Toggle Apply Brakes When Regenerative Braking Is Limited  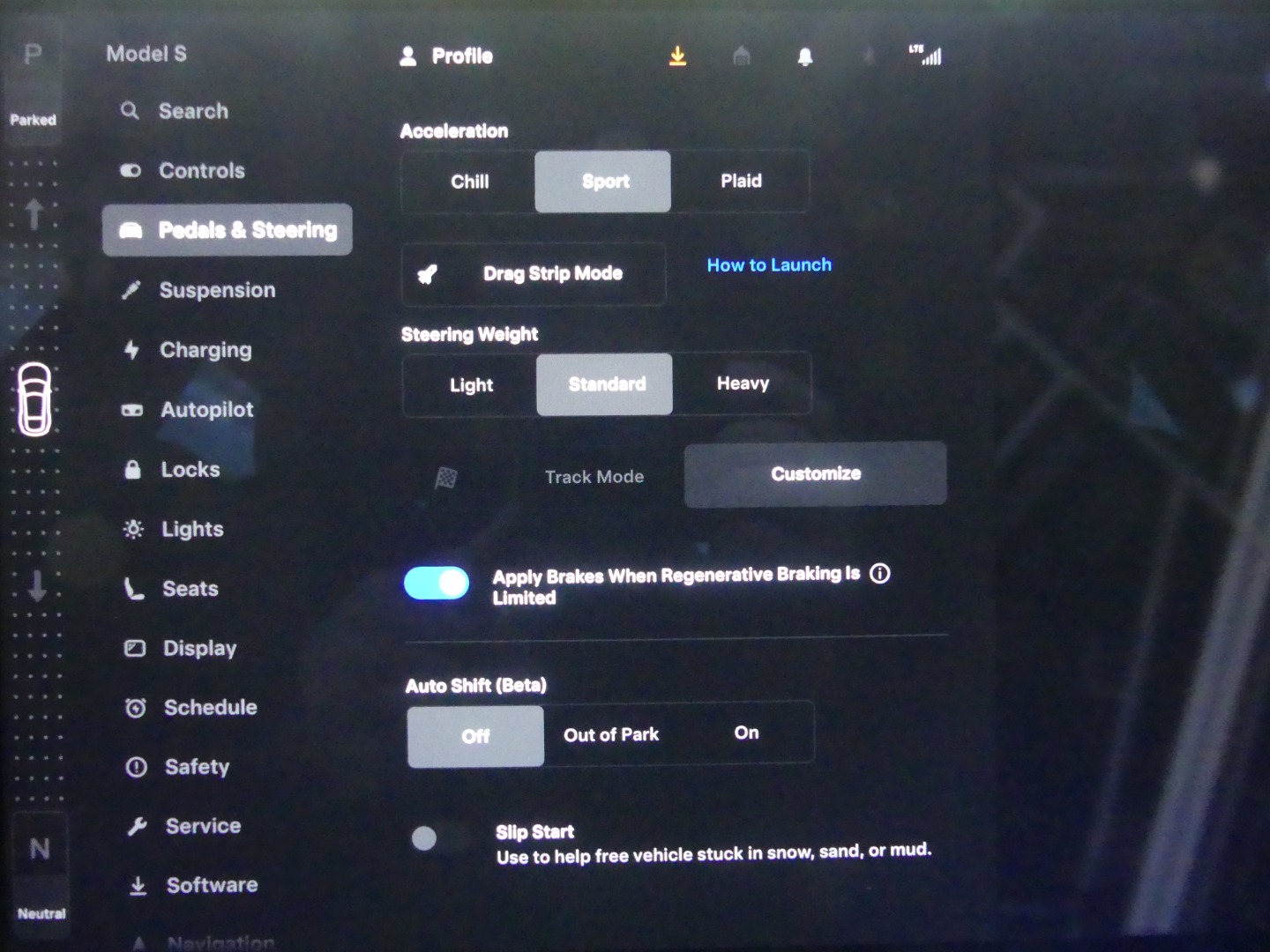coord(437,584)
